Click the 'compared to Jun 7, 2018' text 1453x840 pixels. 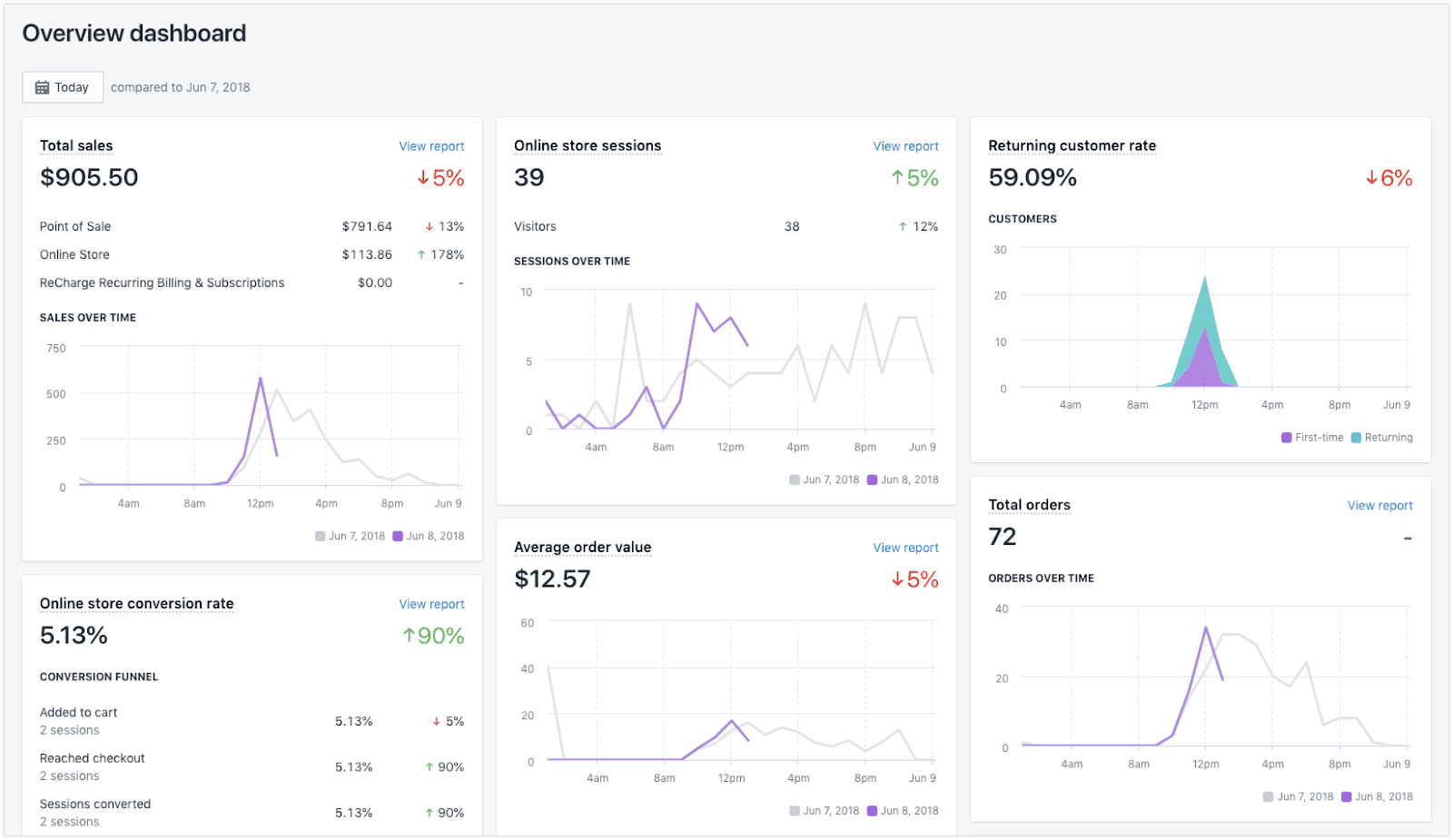point(180,86)
